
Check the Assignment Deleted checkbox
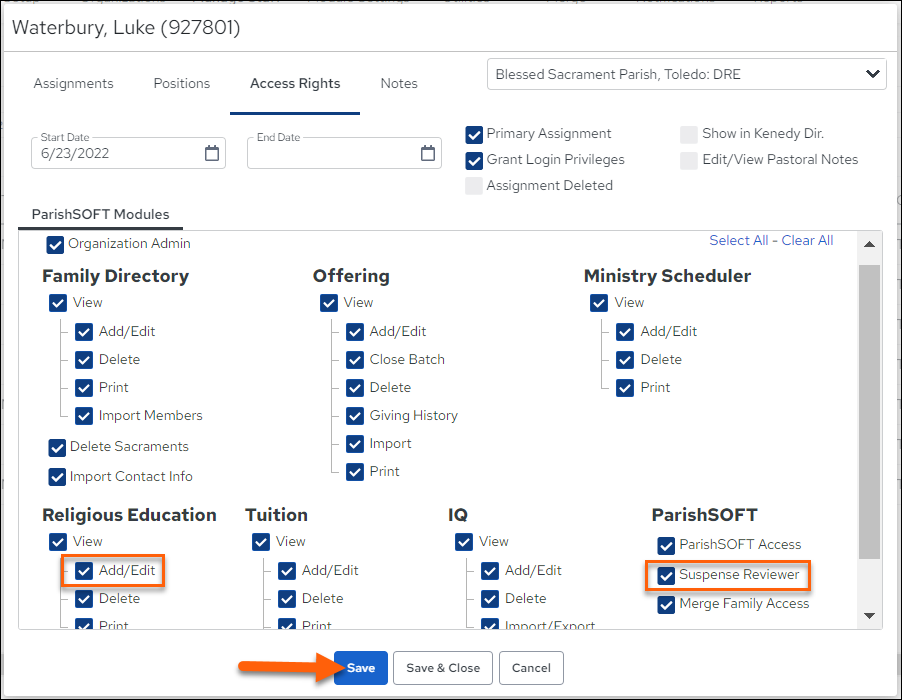474,186
